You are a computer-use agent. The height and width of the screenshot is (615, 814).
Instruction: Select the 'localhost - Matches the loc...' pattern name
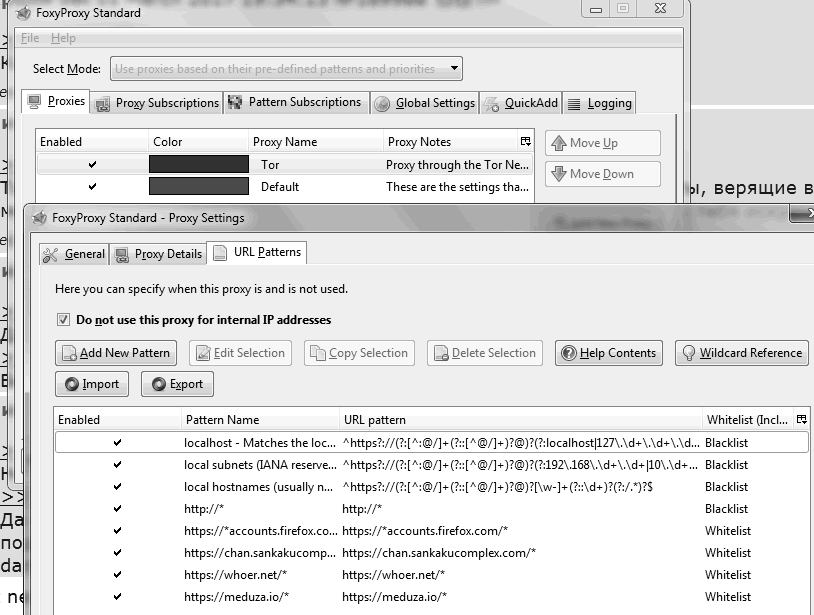260,443
